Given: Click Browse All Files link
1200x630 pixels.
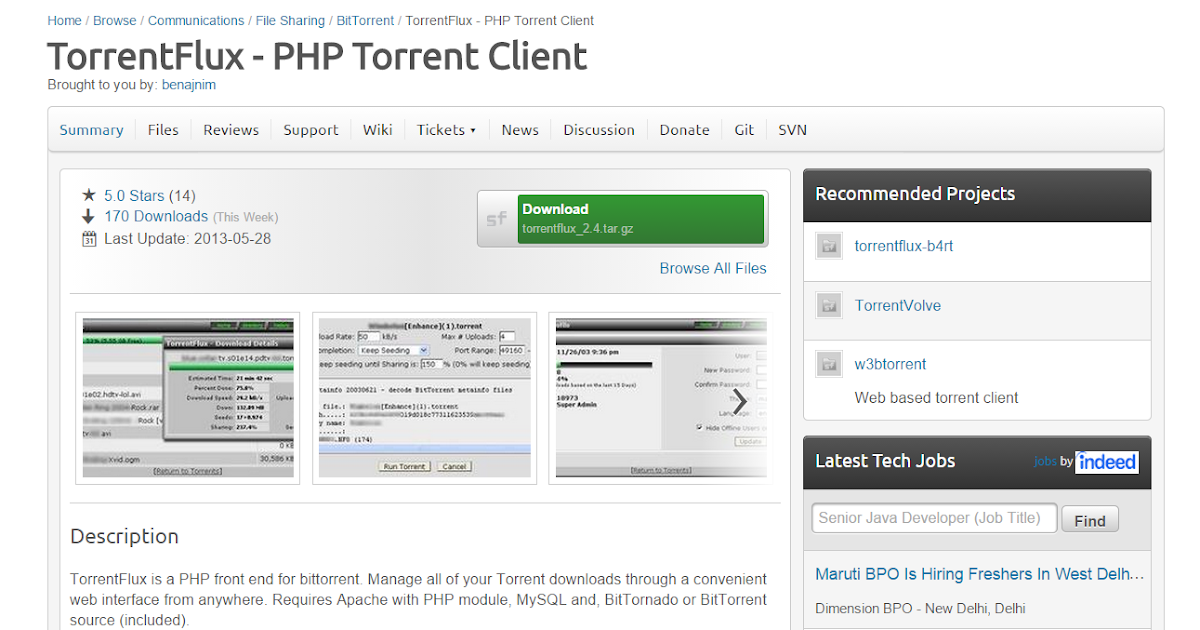Looking at the screenshot, I should click(x=713, y=268).
